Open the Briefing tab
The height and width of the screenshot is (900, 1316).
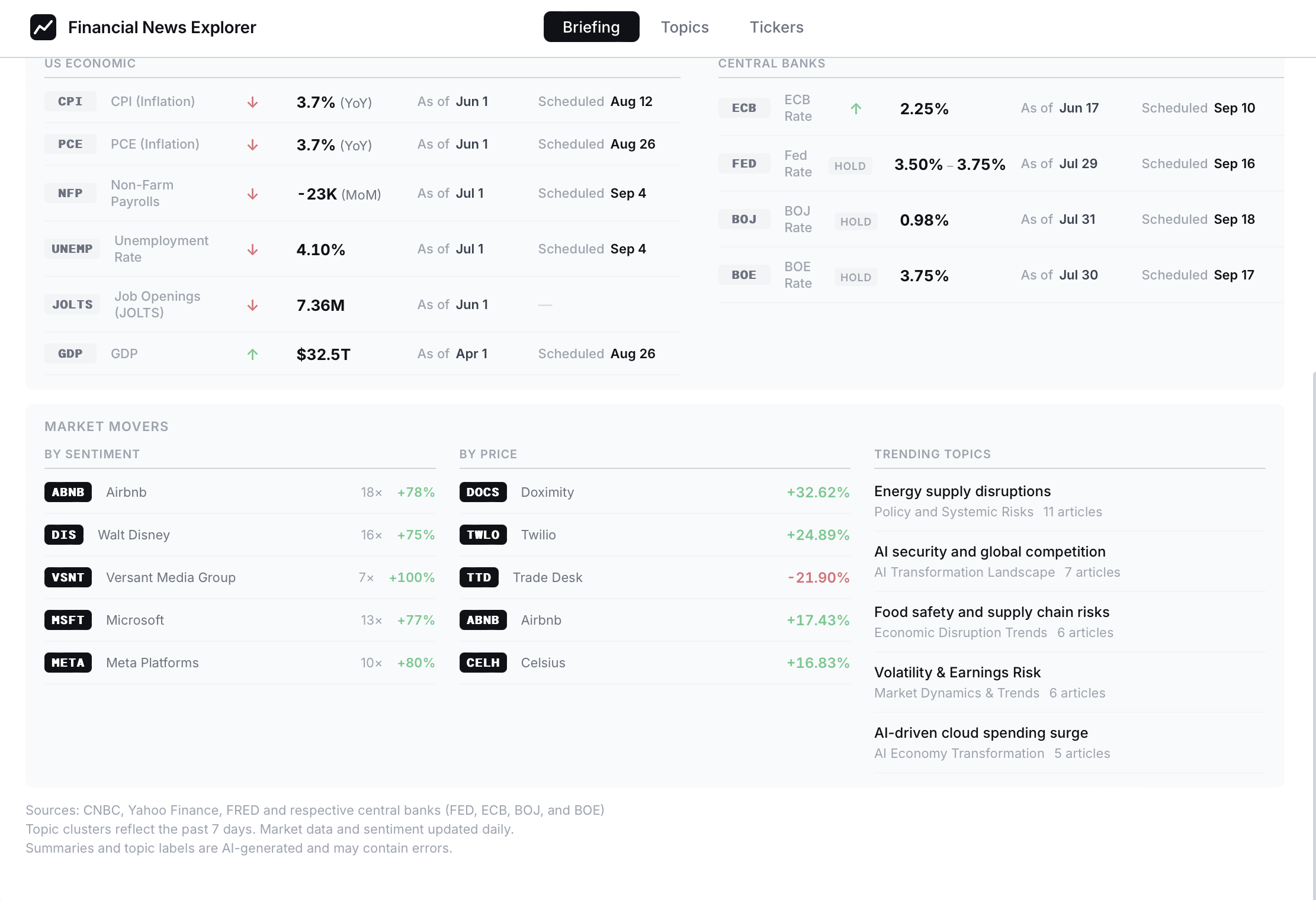[x=591, y=27]
